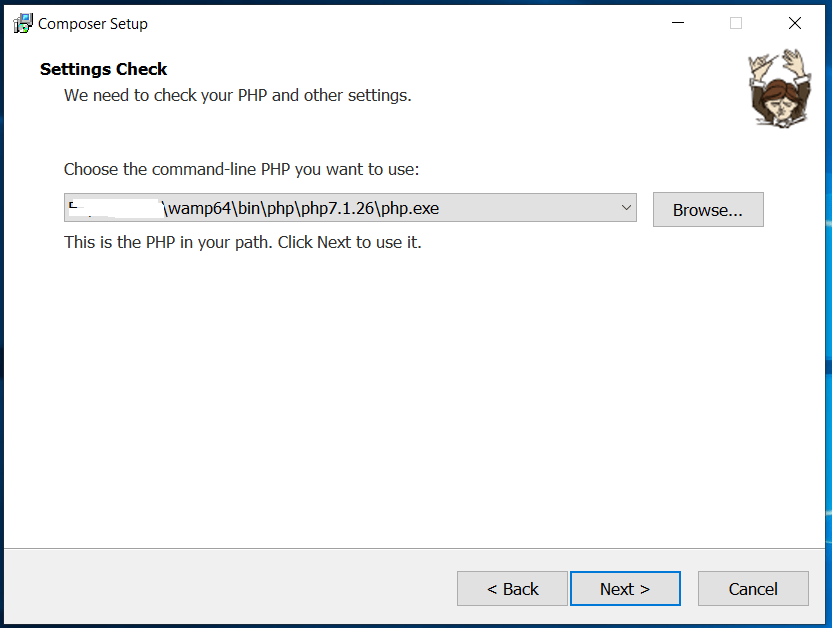The width and height of the screenshot is (832, 628).
Task: Click Browse to pick another php.exe
Action: [x=708, y=209]
